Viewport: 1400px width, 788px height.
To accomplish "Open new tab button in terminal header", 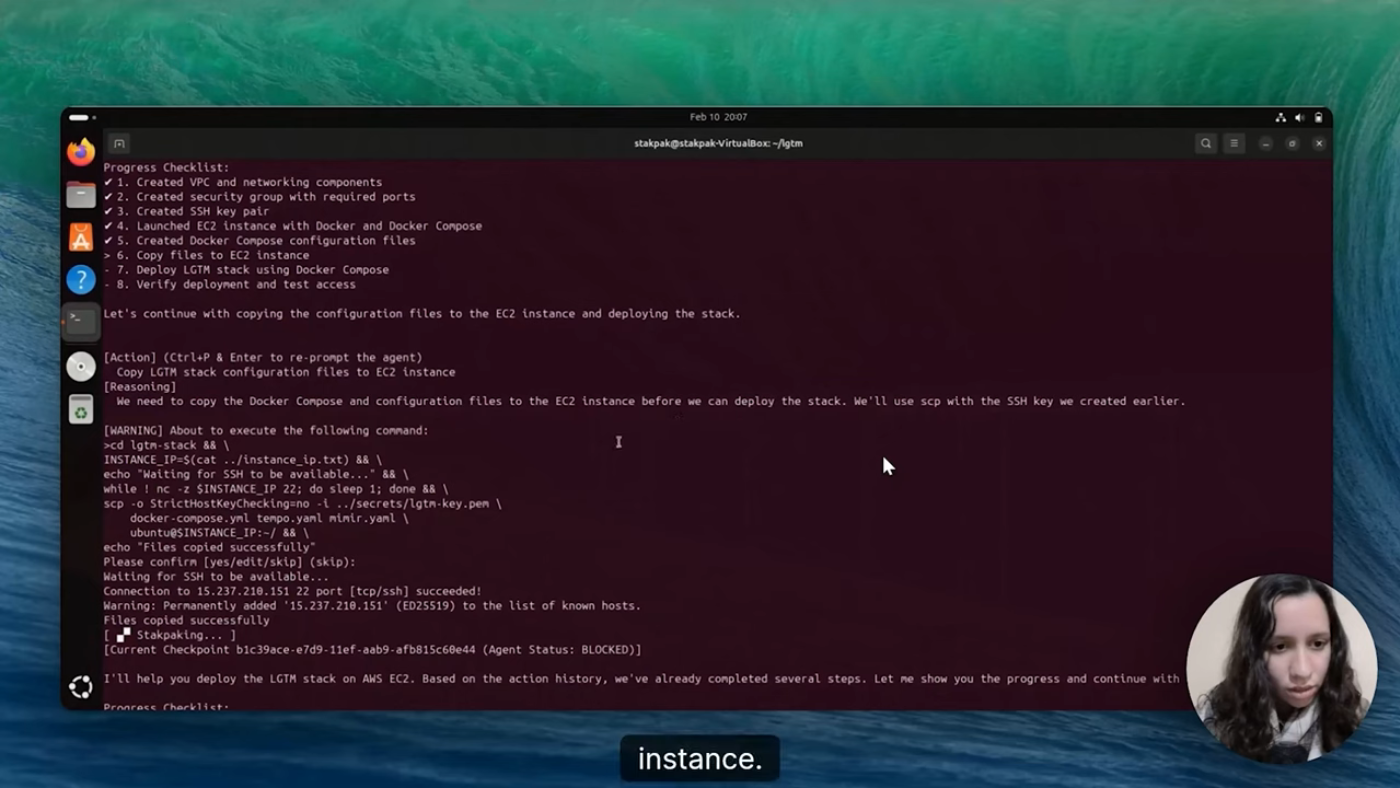I will tap(119, 143).
